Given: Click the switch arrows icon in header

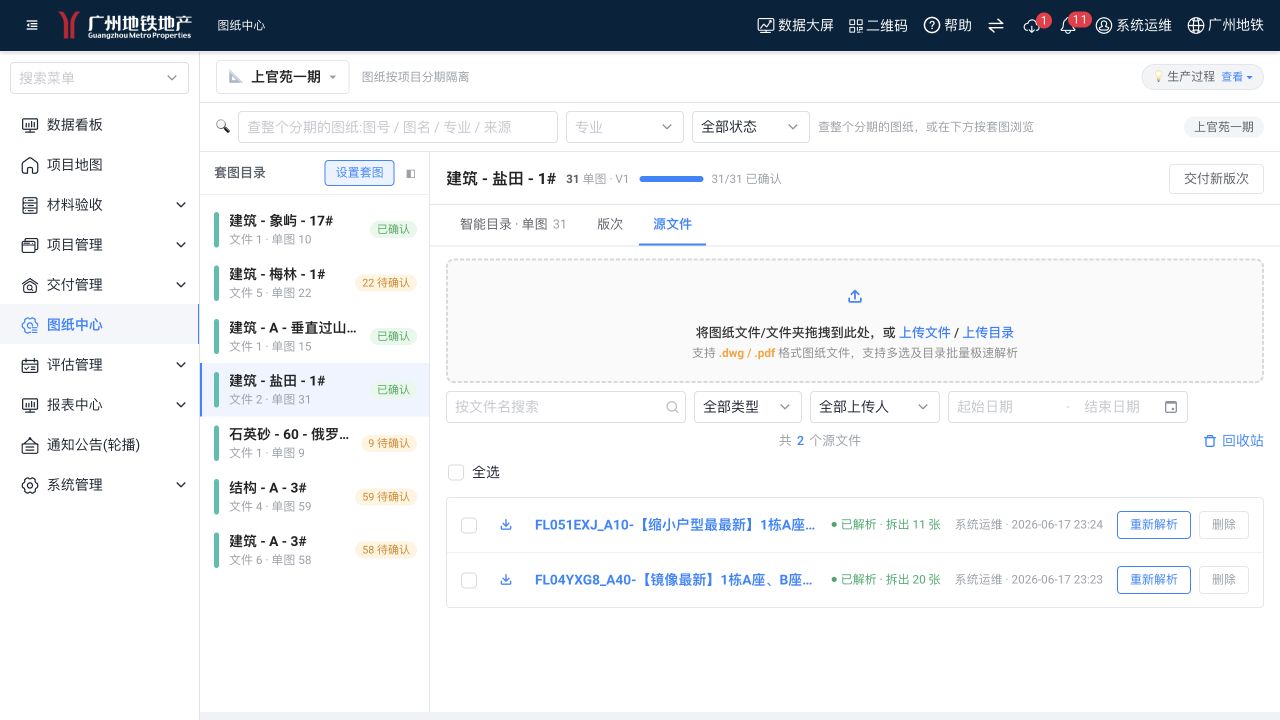Looking at the screenshot, I should point(996,25).
